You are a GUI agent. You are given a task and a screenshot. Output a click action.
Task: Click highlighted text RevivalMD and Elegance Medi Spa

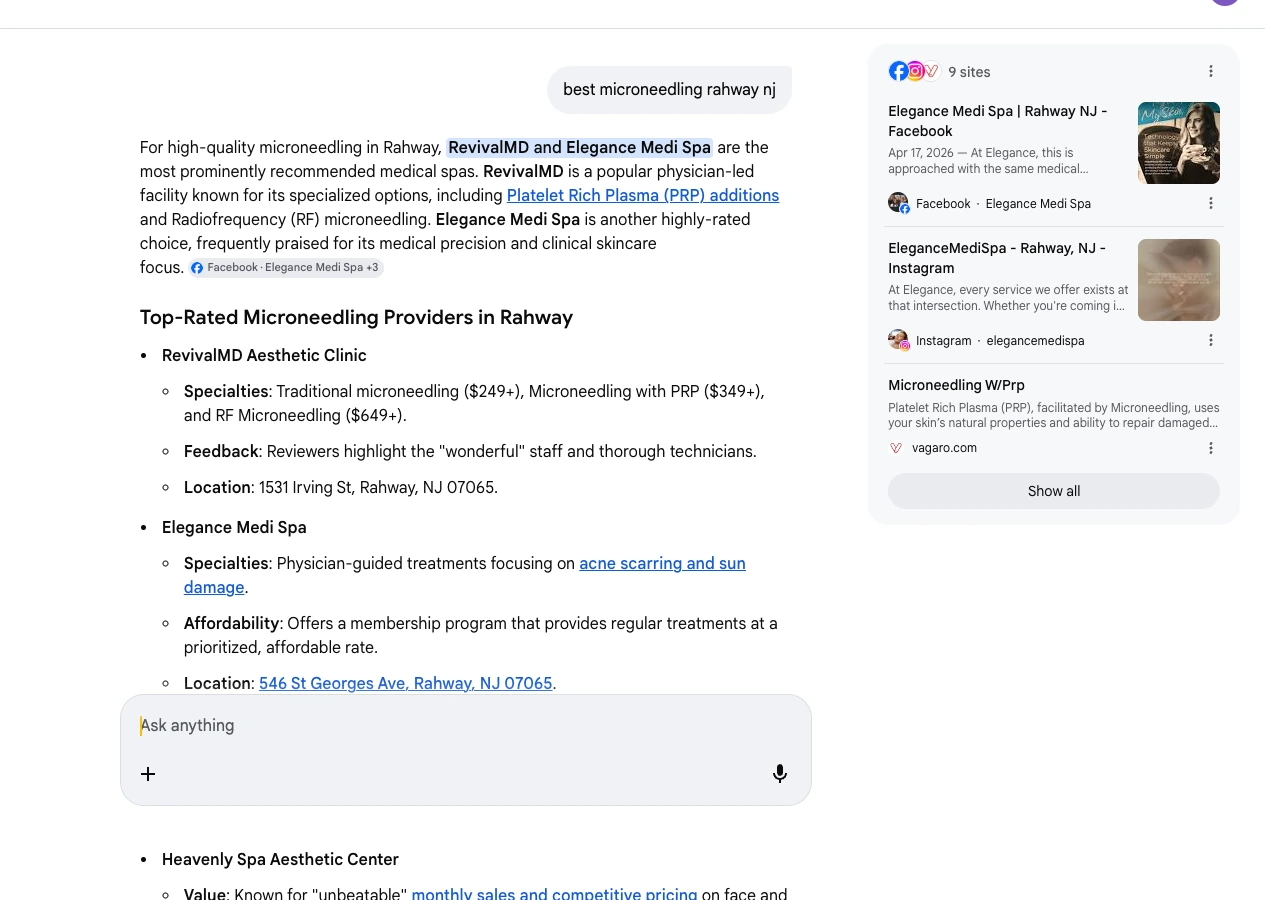[579, 147]
